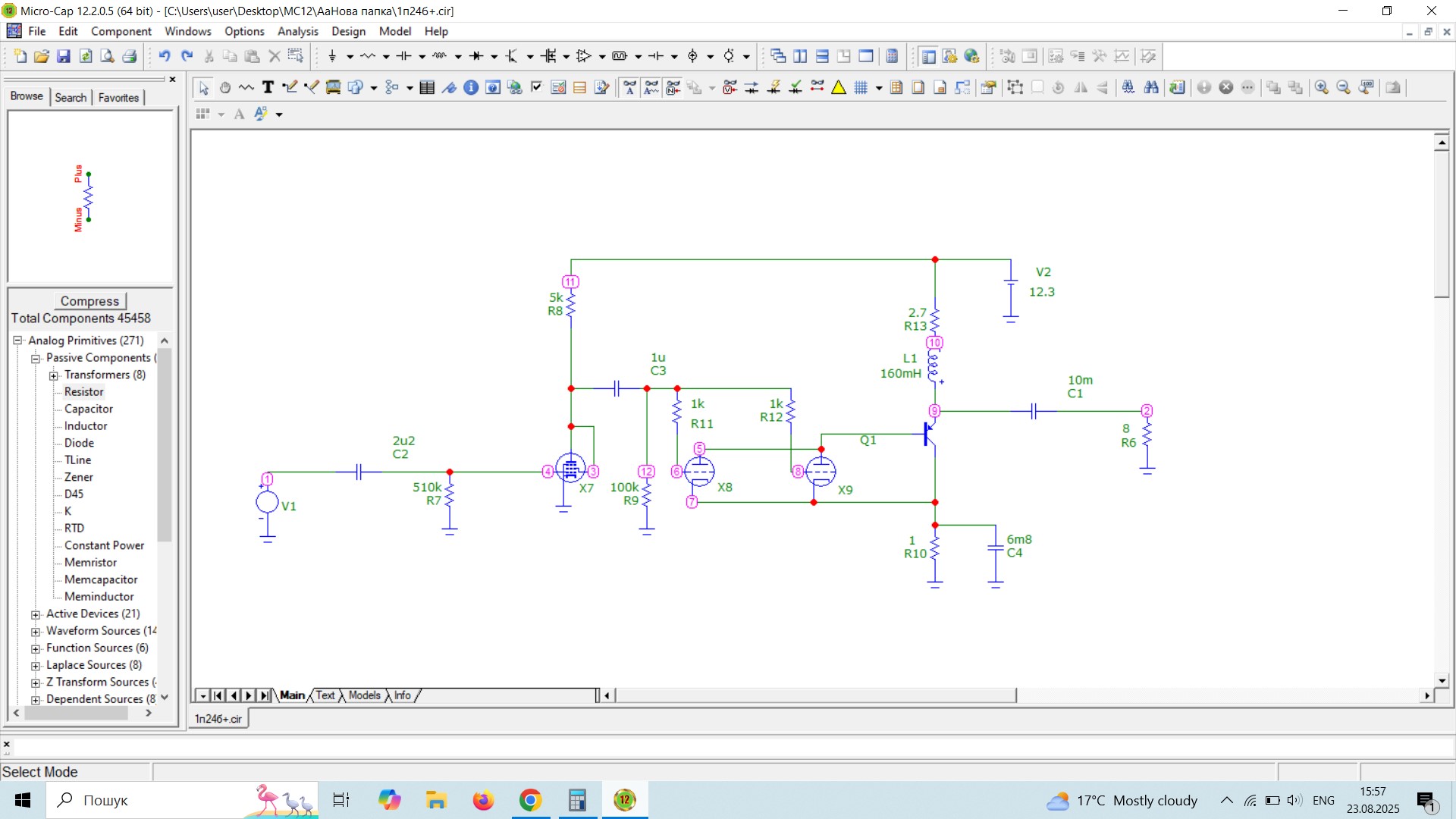Click the Wire mode icon
This screenshot has width=1456, height=819.
(x=290, y=87)
